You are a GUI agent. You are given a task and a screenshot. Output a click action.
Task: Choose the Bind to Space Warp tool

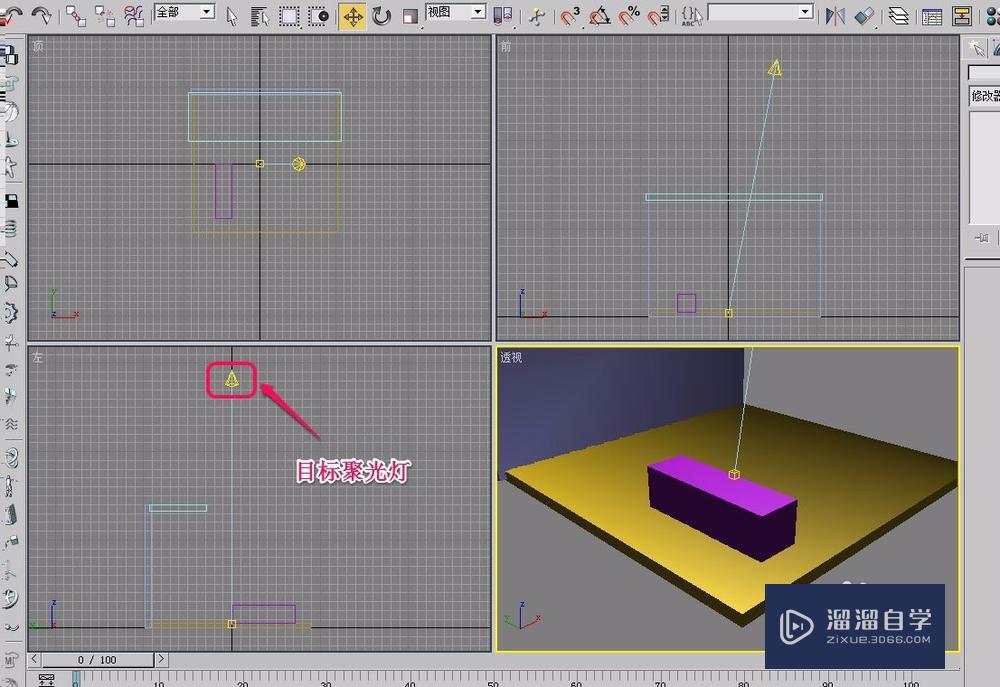click(133, 15)
